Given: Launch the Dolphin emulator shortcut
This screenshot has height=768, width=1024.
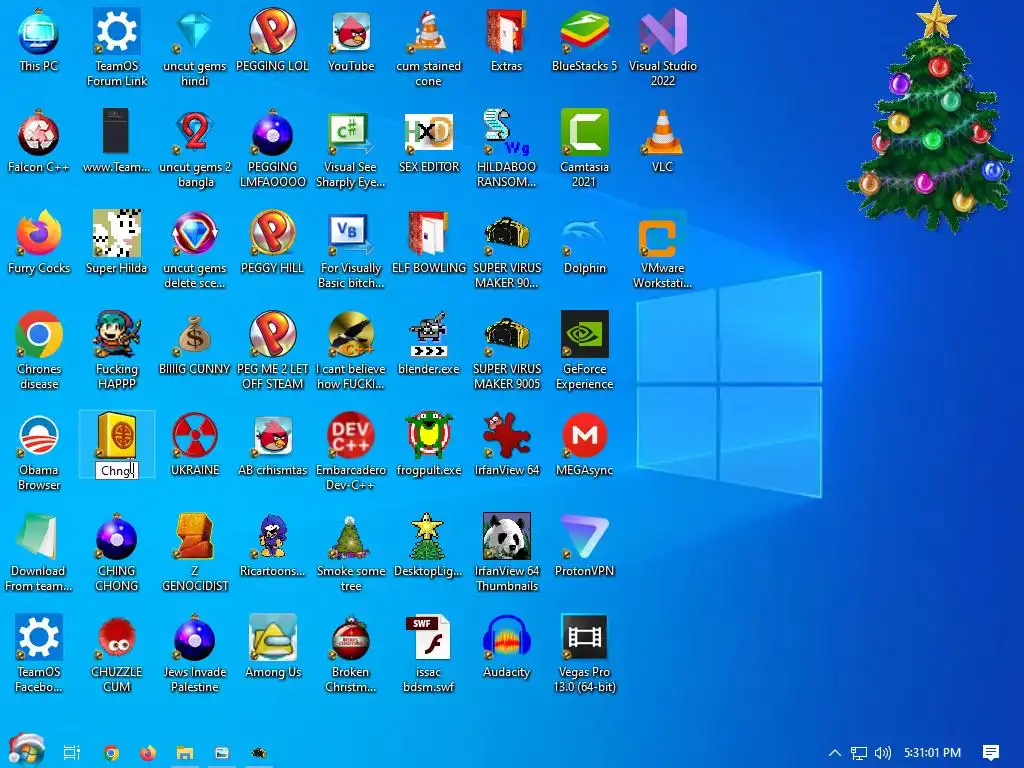Looking at the screenshot, I should click(x=584, y=242).
